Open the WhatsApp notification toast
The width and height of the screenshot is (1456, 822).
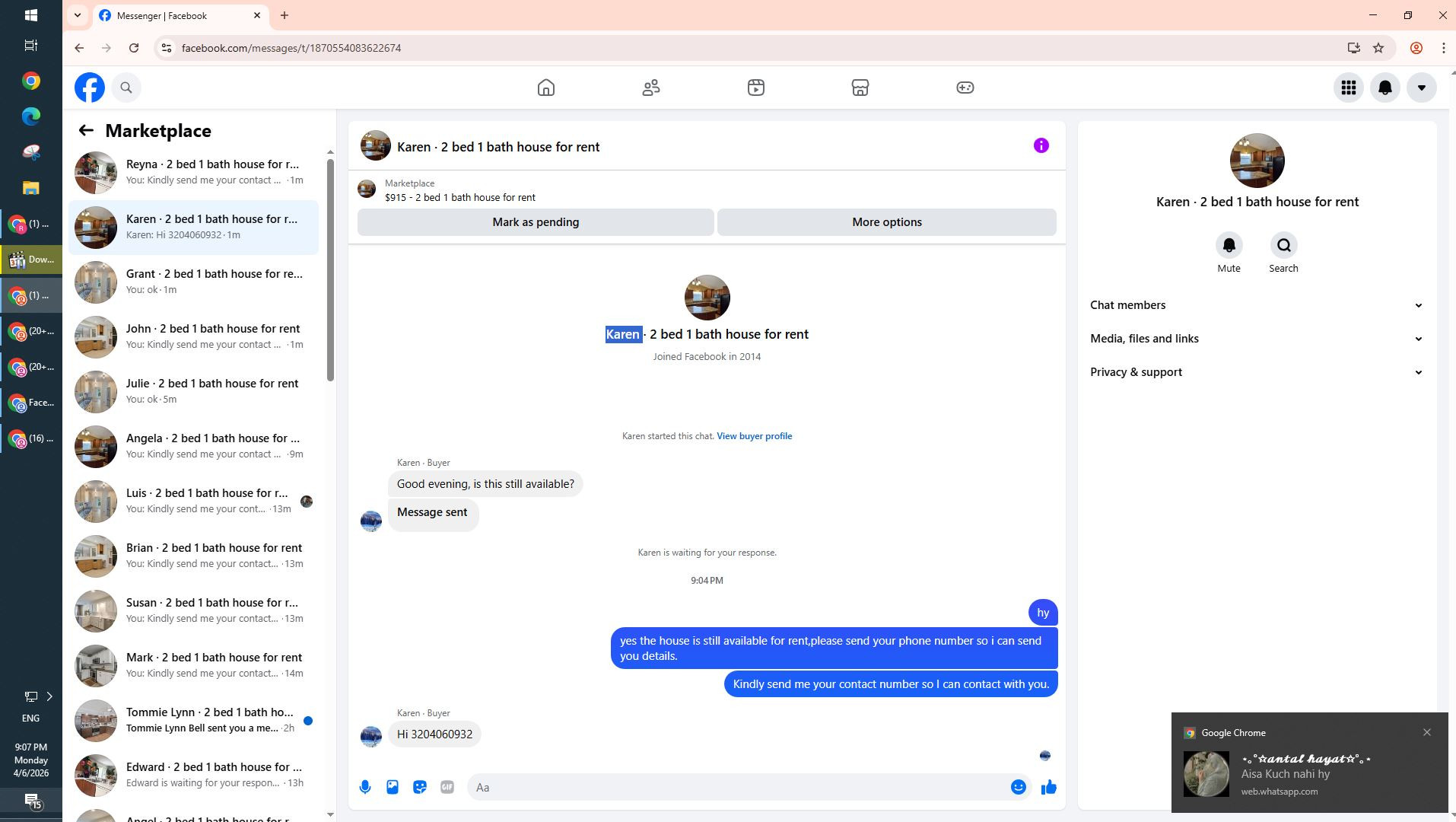point(1309,763)
